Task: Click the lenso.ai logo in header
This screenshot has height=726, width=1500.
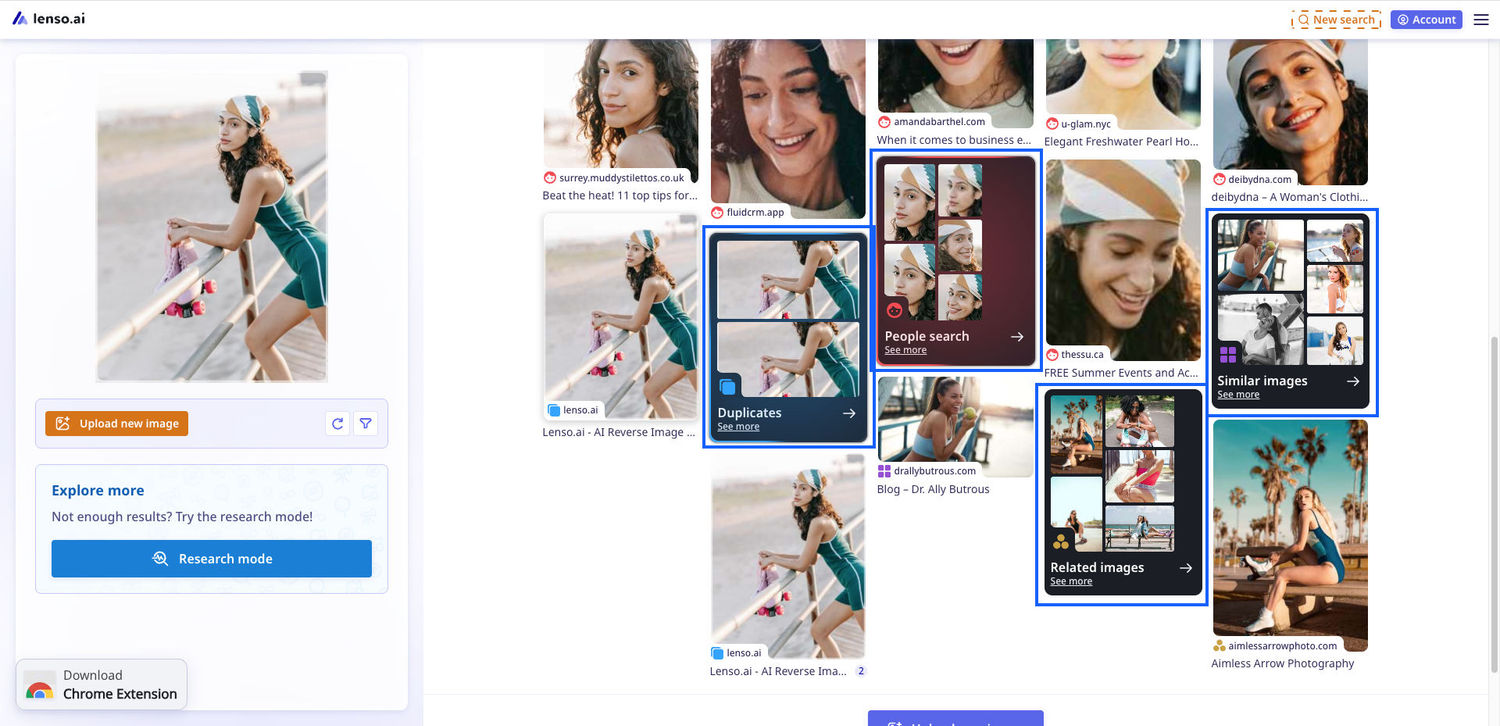Action: tap(49, 19)
